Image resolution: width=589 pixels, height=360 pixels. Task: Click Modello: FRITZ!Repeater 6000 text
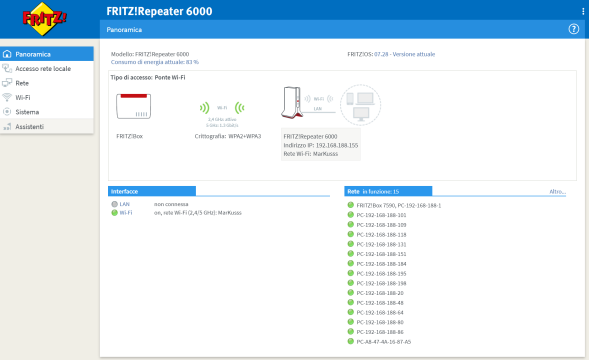point(150,54)
